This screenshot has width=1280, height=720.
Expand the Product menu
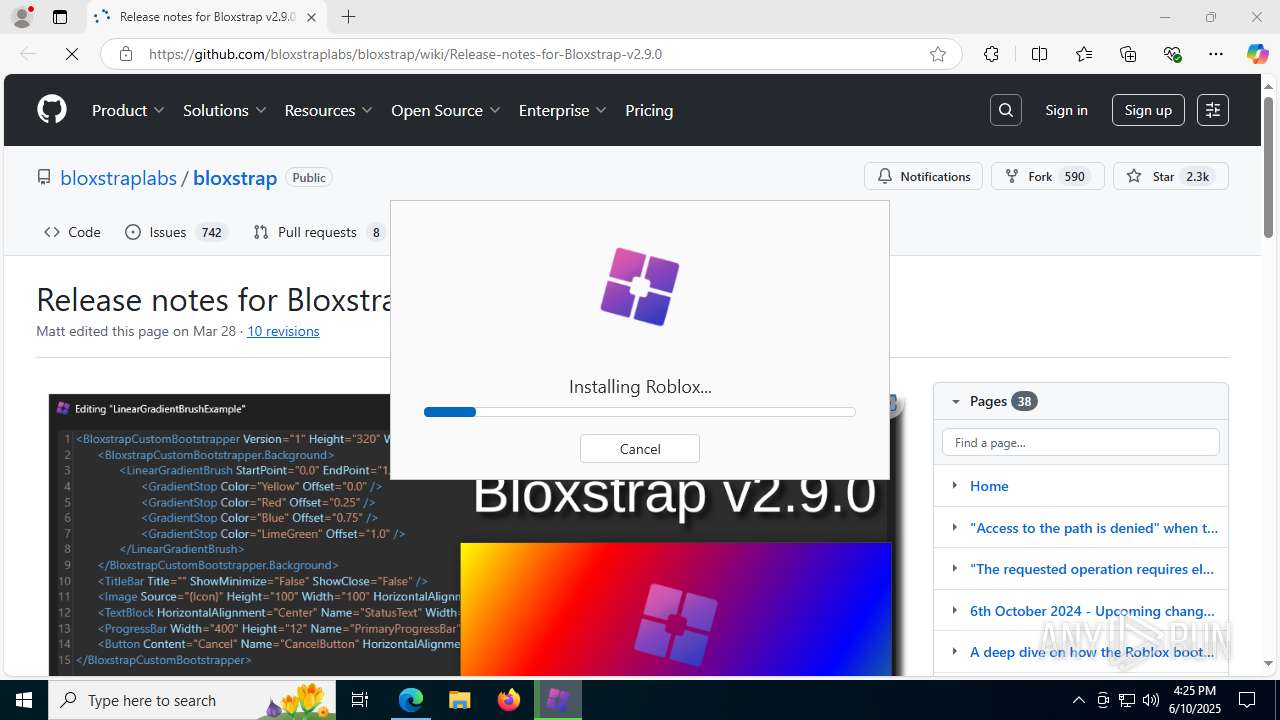pyautogui.click(x=128, y=110)
